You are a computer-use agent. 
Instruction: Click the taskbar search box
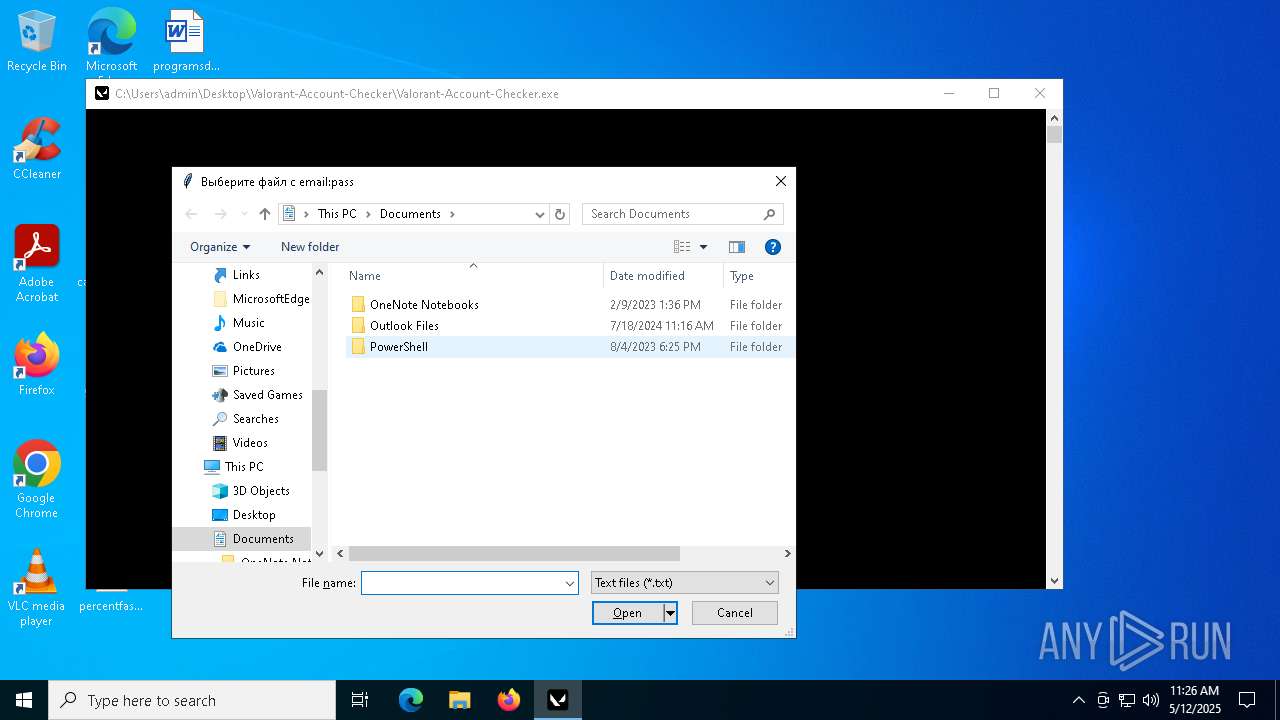(x=192, y=700)
